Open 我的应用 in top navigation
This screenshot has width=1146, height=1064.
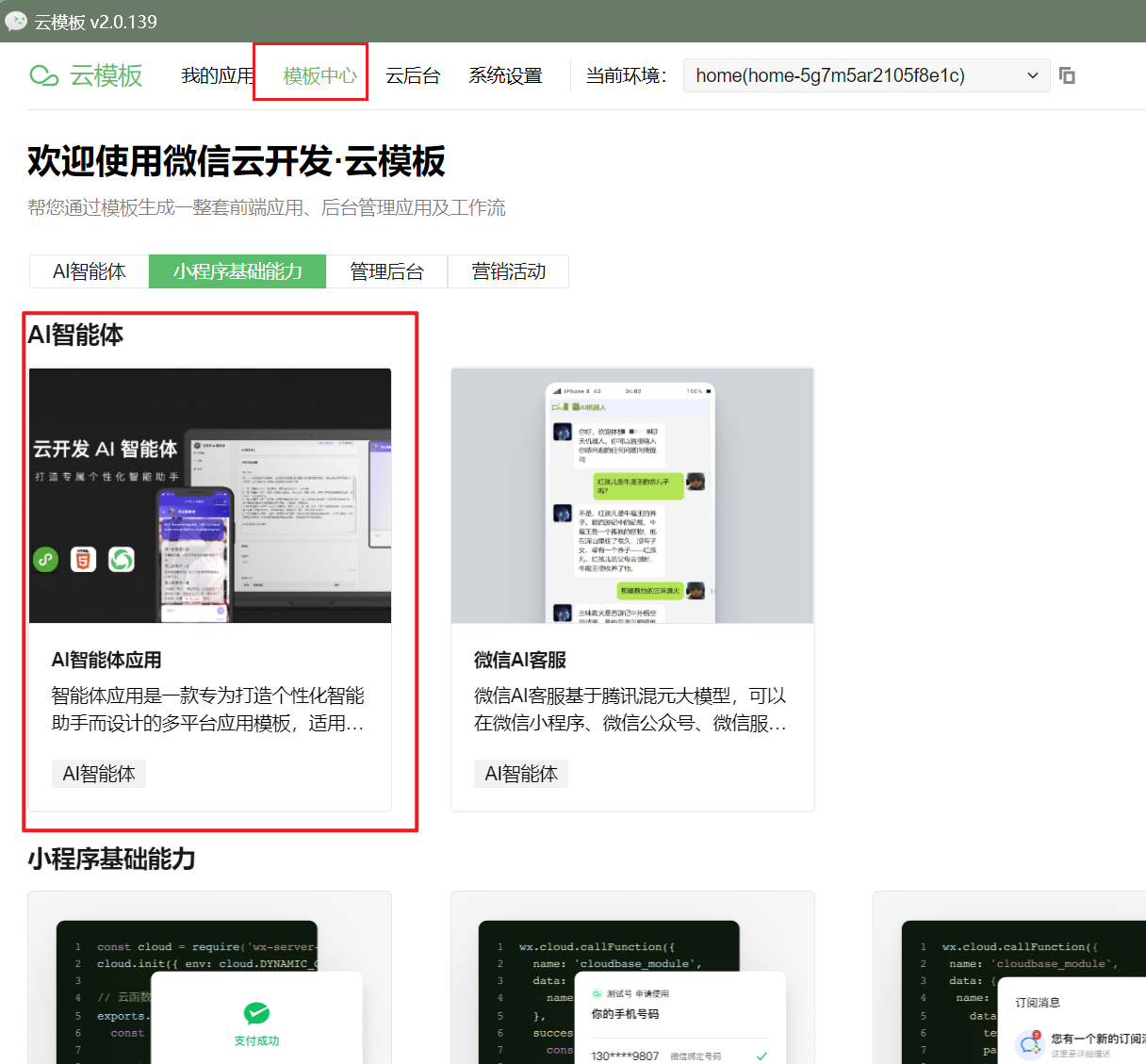click(218, 75)
